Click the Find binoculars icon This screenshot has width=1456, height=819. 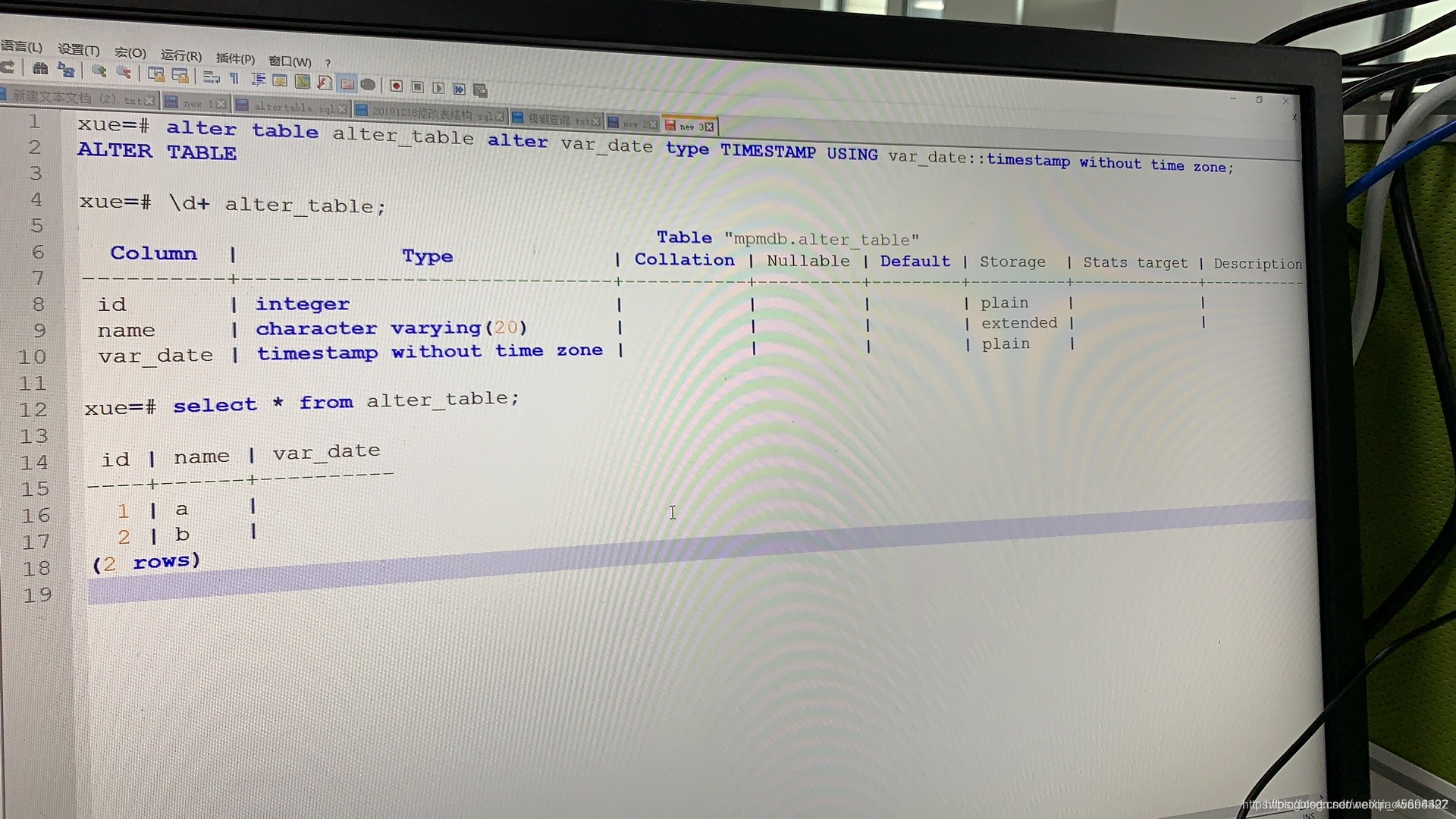(40, 69)
